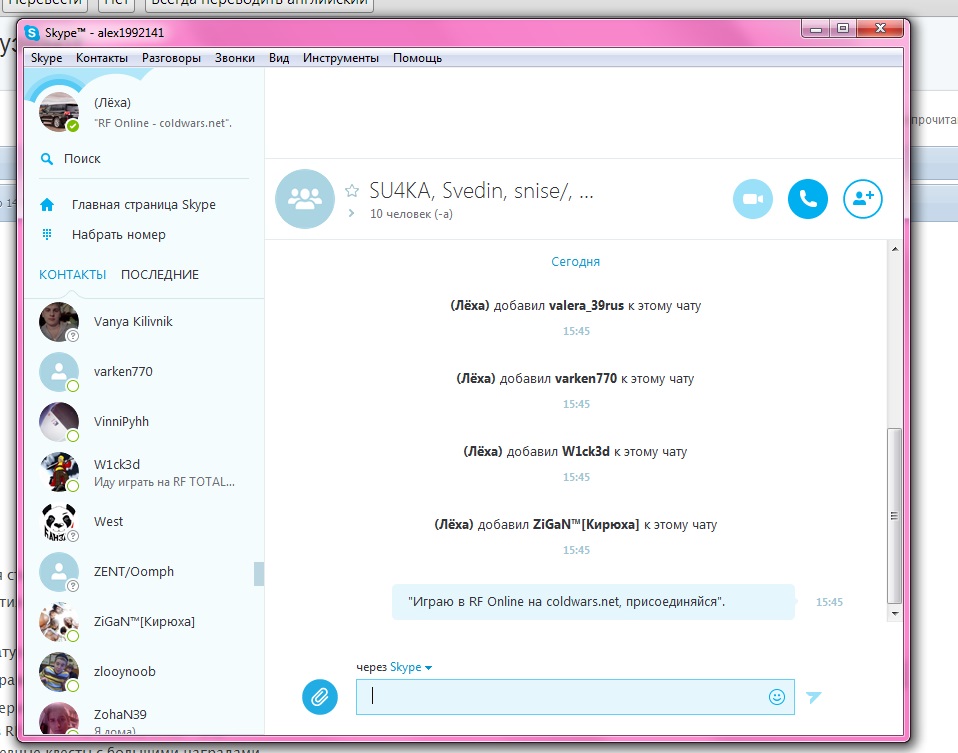Click own profile picture with car

point(59,112)
